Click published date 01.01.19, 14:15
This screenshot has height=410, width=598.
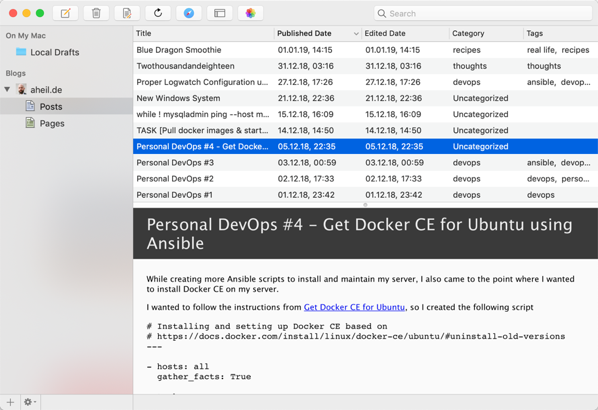pos(305,50)
